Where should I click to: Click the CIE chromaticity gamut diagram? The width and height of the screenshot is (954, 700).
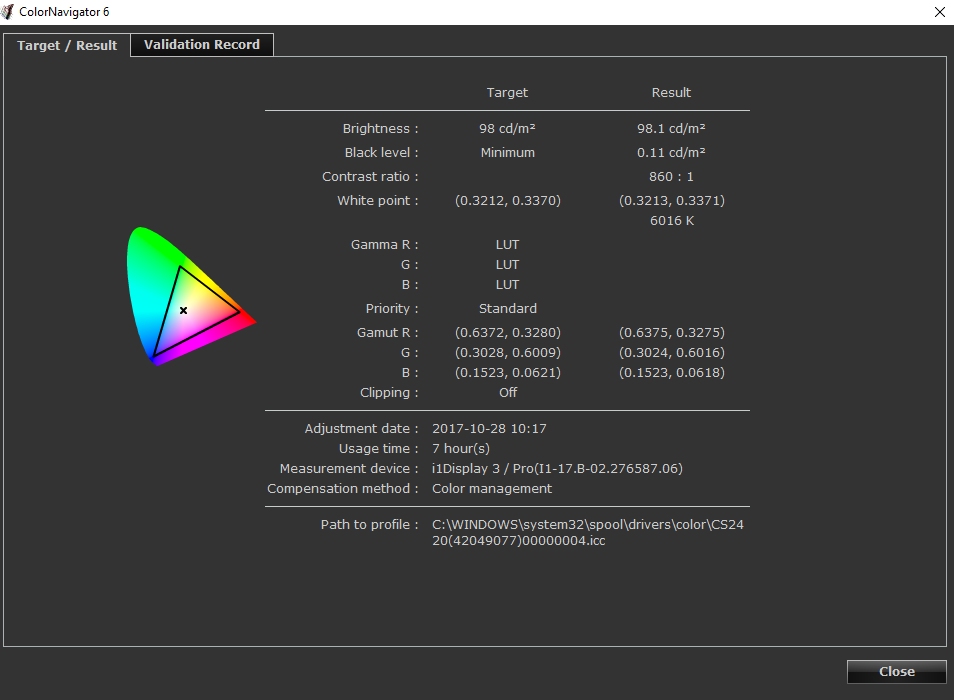[x=191, y=296]
